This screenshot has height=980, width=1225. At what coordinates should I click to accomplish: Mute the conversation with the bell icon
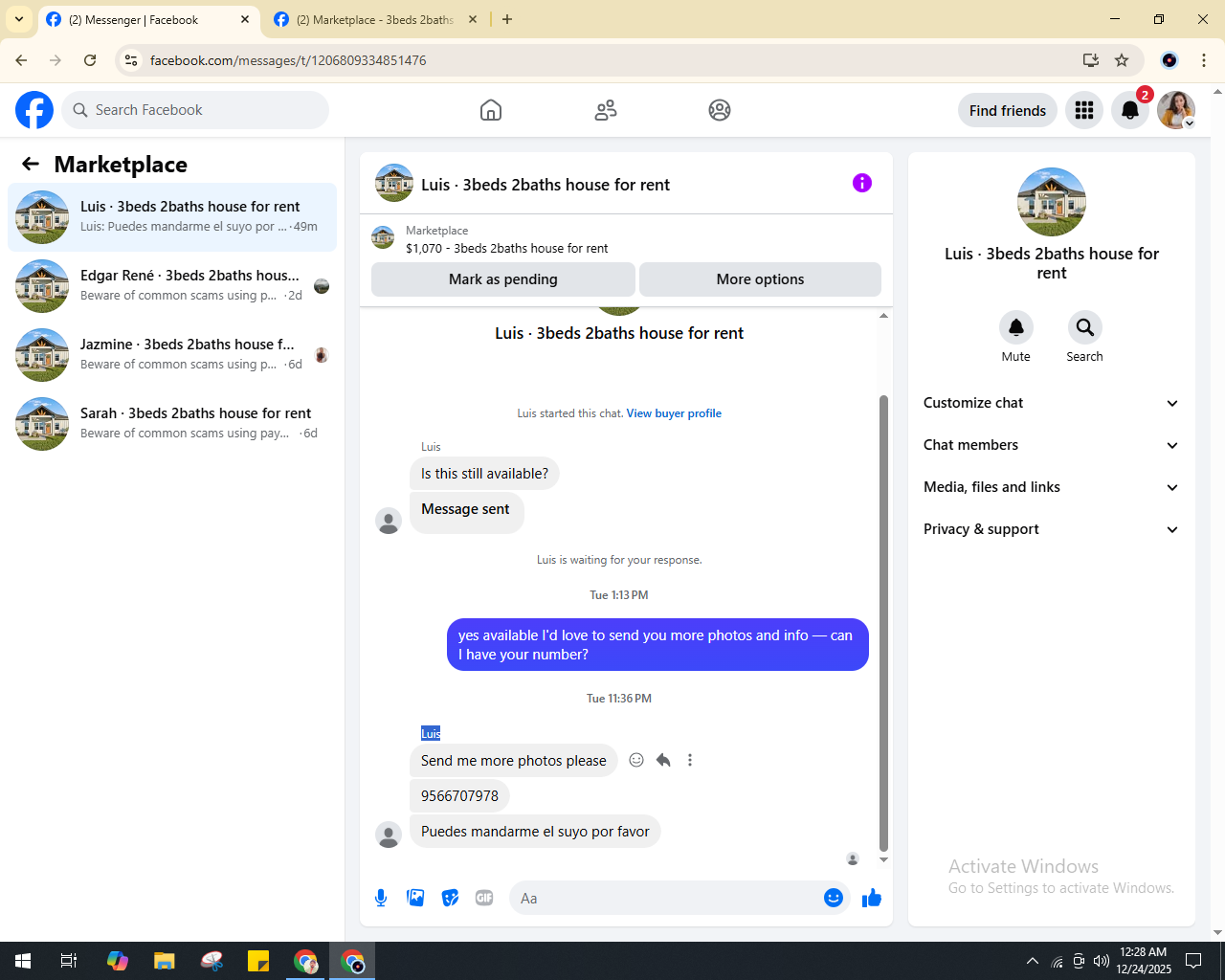point(1016,327)
